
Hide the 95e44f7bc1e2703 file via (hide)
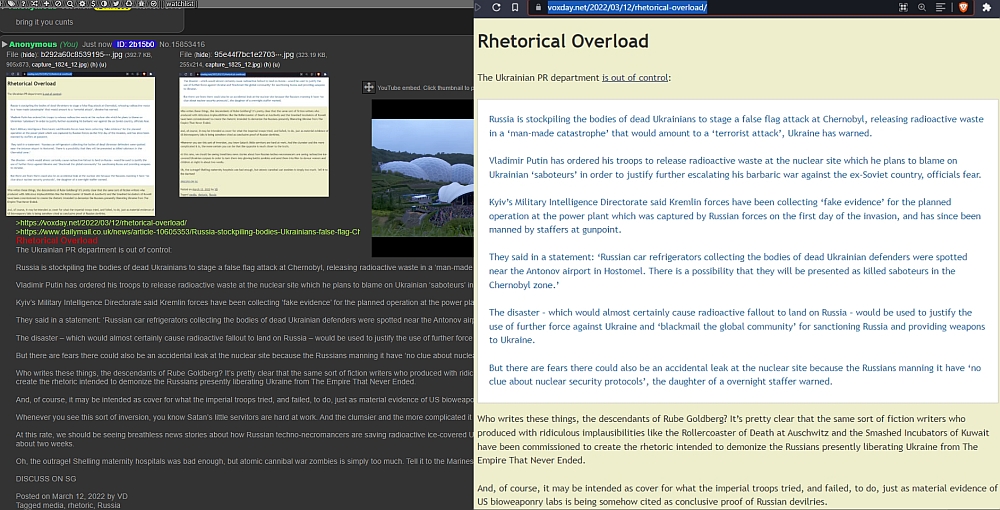(x=202, y=55)
